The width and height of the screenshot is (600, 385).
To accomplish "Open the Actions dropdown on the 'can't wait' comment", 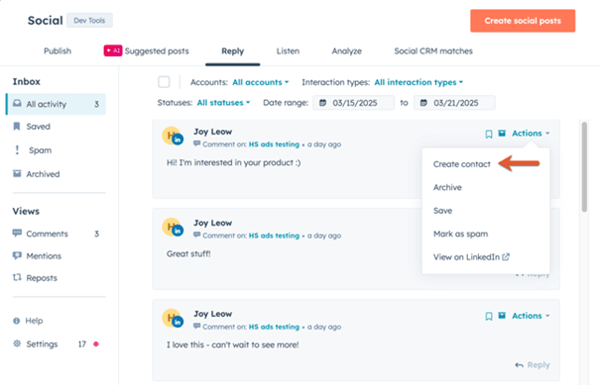I will pos(531,316).
